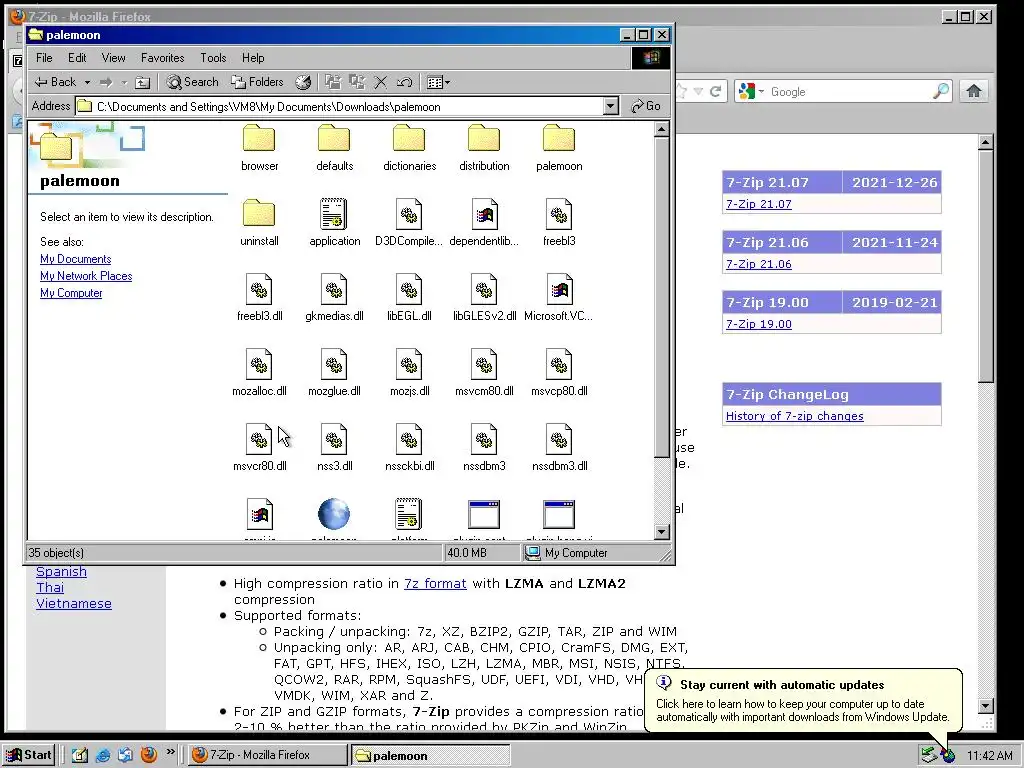Select the nssdbm3.dll file
The image size is (1024, 768).
(559, 449)
